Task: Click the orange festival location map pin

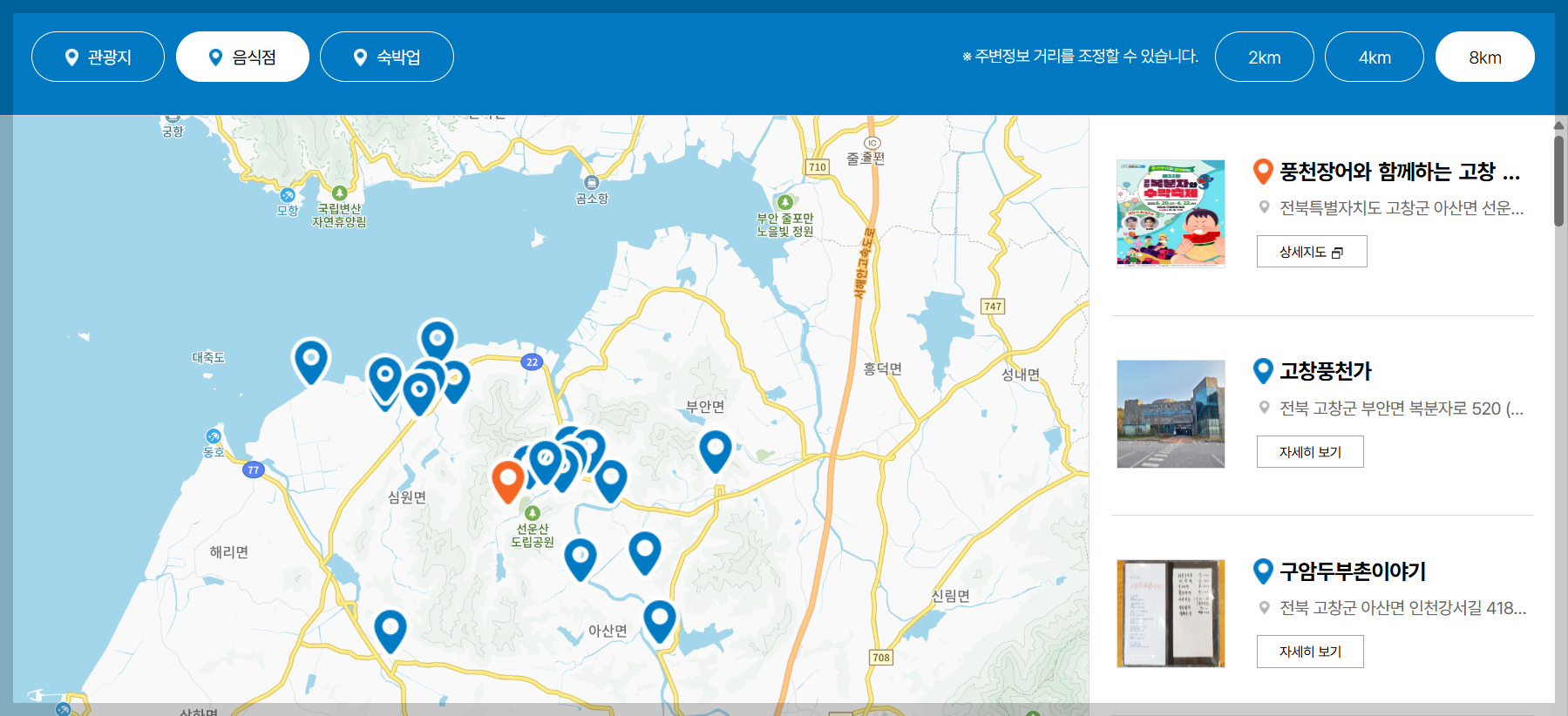Action: point(507,481)
